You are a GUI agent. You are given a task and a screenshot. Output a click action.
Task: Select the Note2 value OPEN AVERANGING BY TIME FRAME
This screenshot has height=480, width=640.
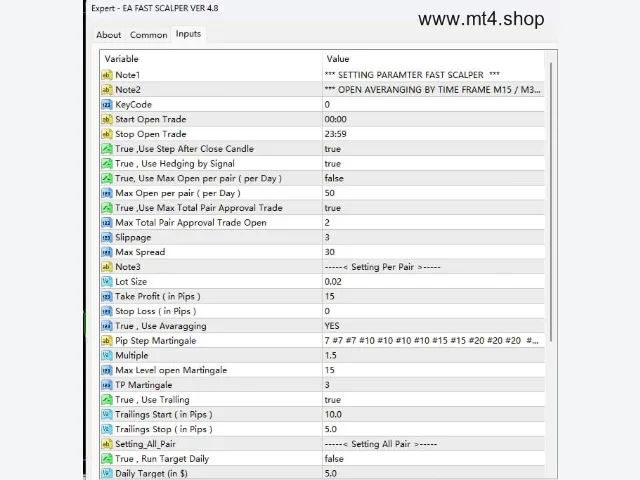433,90
